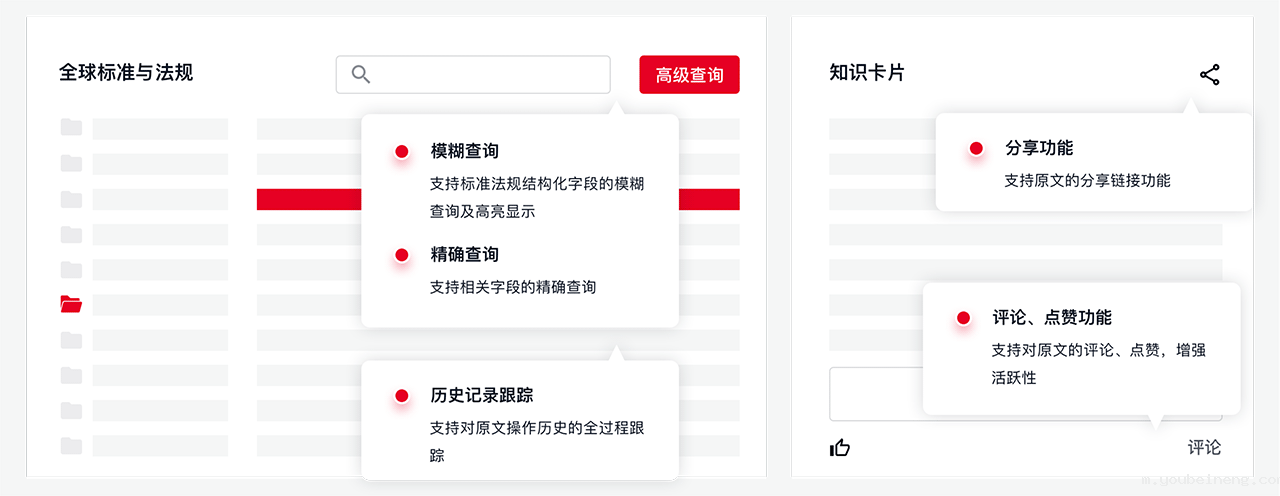The width and height of the screenshot is (1280, 496).
Task: Select the 精确查询 heading
Action: [465, 255]
